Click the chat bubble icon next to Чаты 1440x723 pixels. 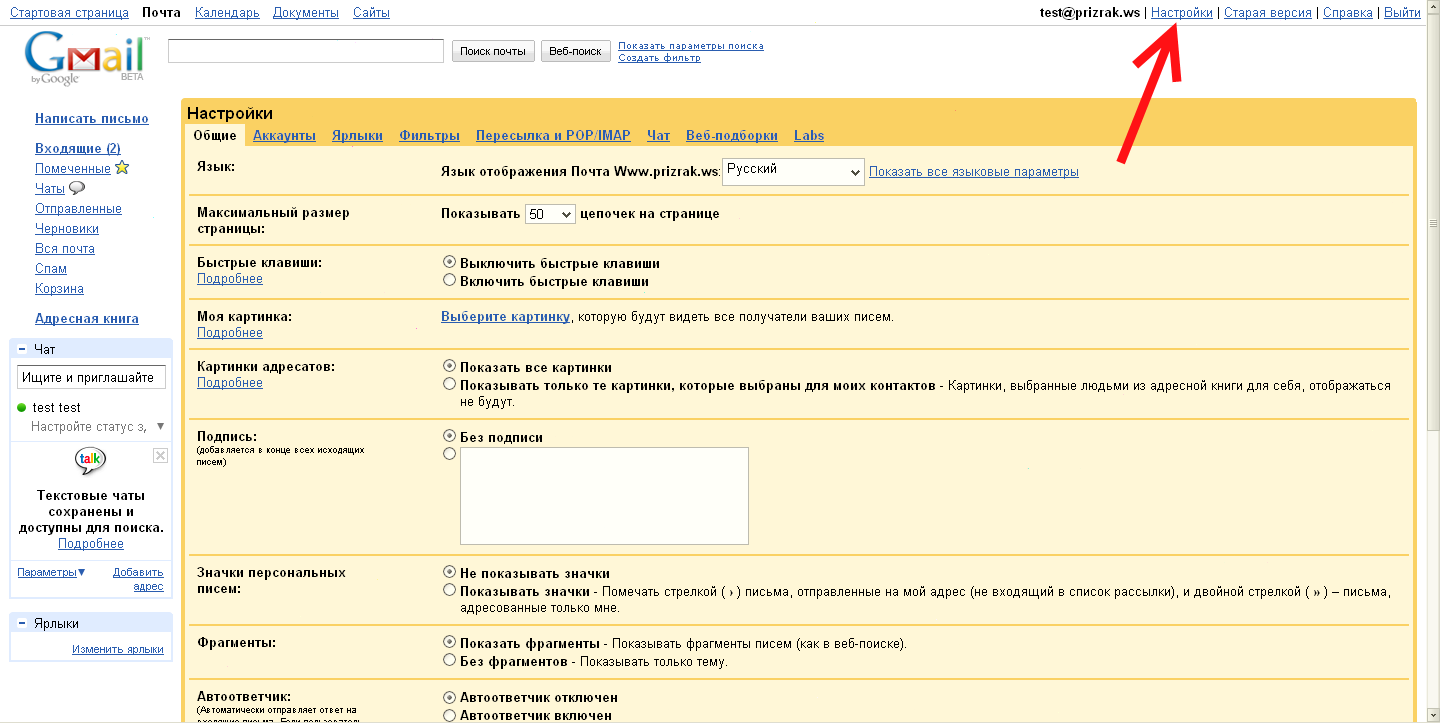coord(77,188)
